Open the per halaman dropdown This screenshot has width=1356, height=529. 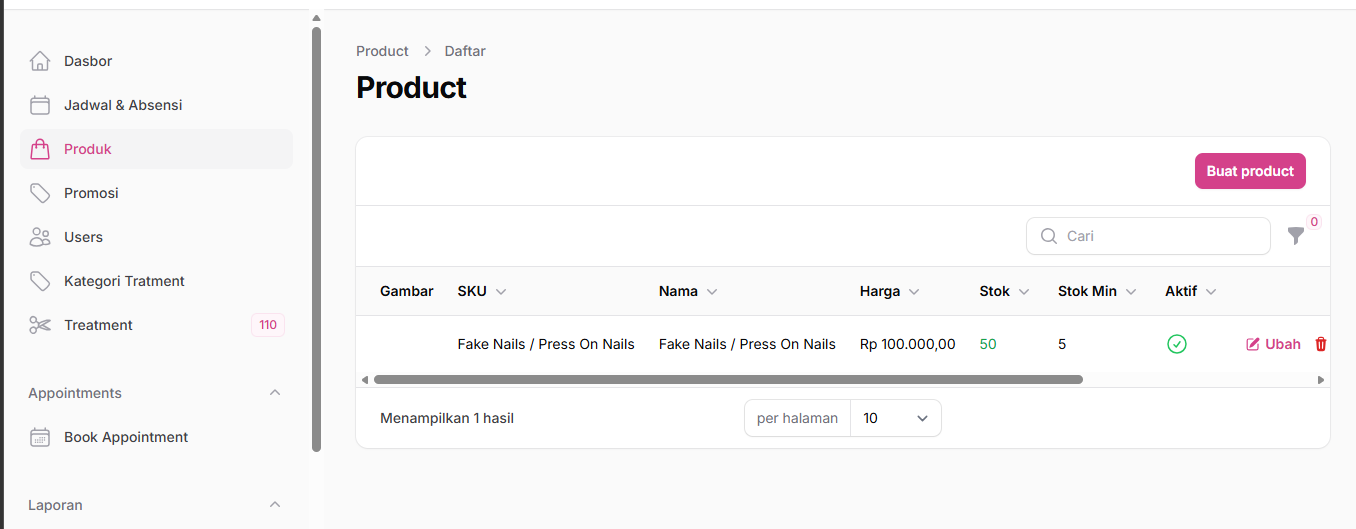coord(895,418)
